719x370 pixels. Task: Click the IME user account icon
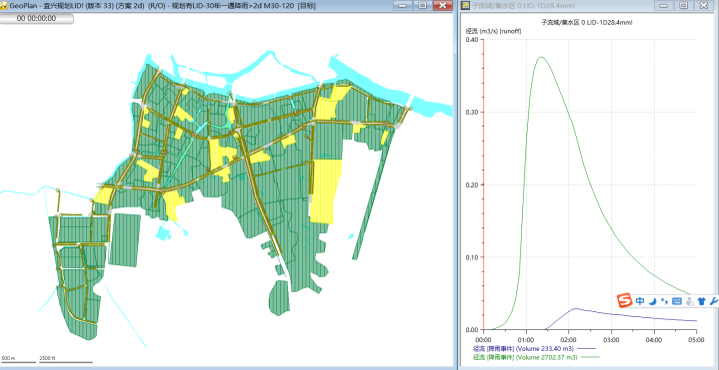click(x=689, y=301)
